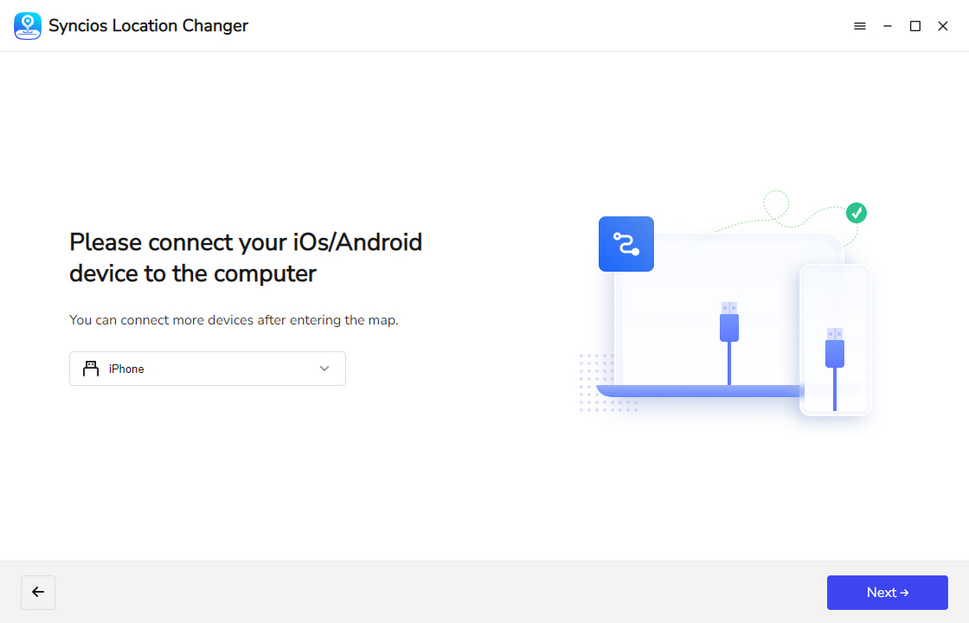Click the Syncios Location Changer logo icon
The image size is (969, 623).
coord(28,26)
